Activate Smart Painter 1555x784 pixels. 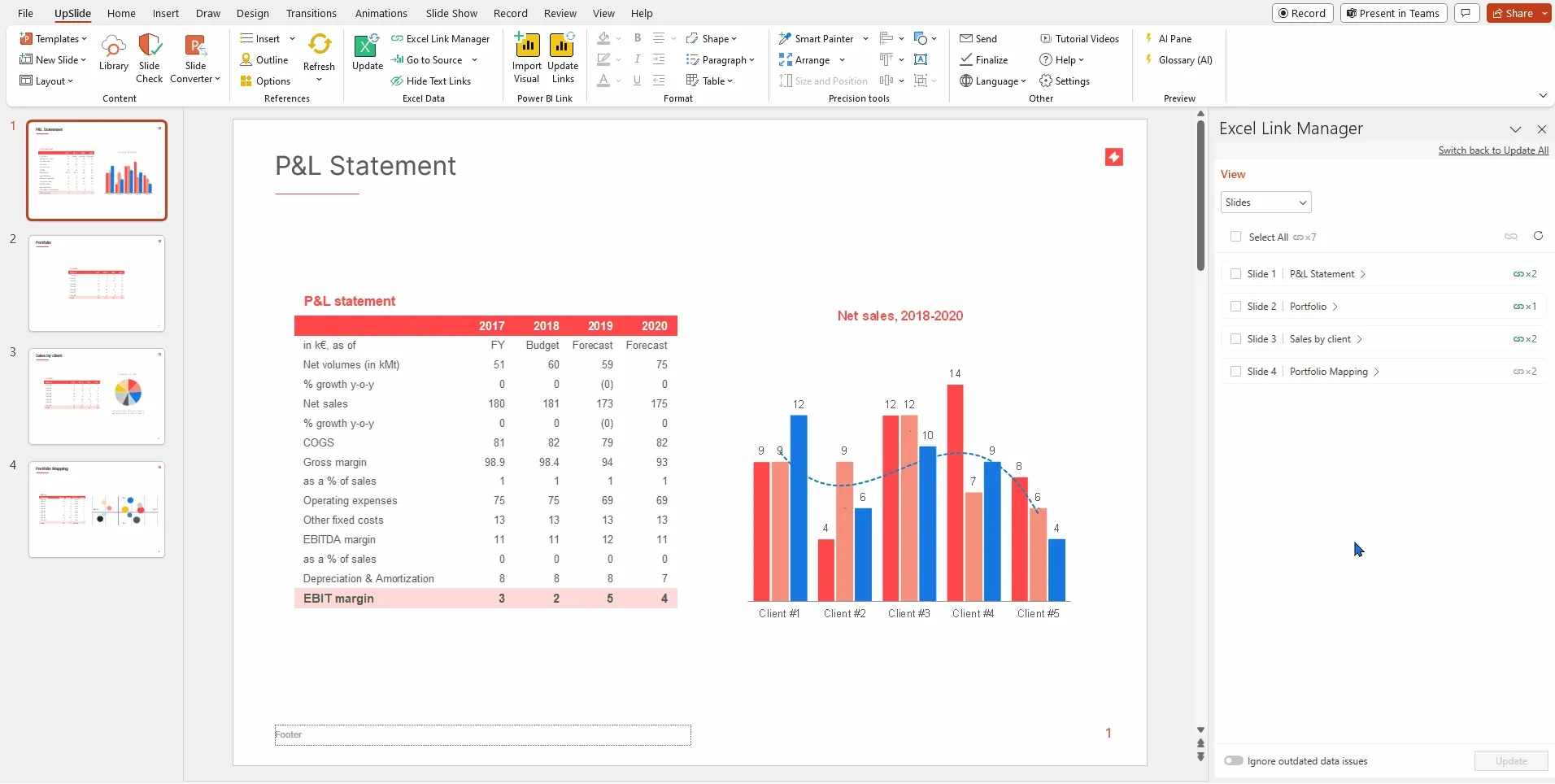click(817, 39)
